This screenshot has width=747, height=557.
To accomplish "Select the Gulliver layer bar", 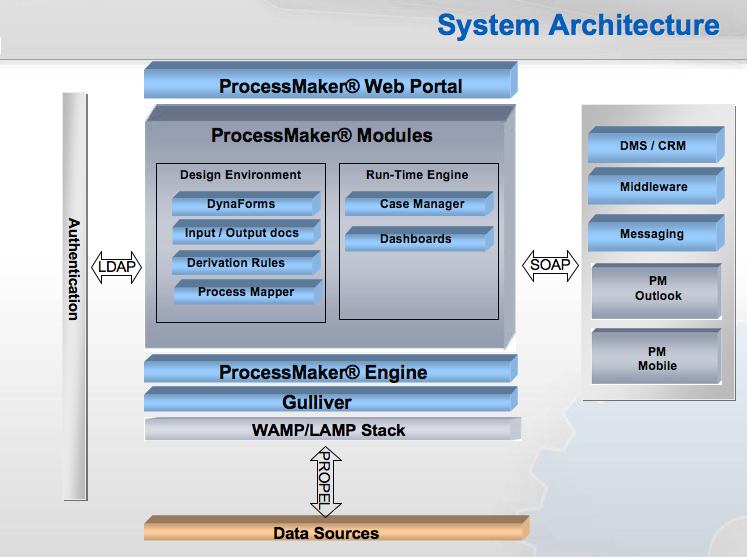I will [x=329, y=402].
